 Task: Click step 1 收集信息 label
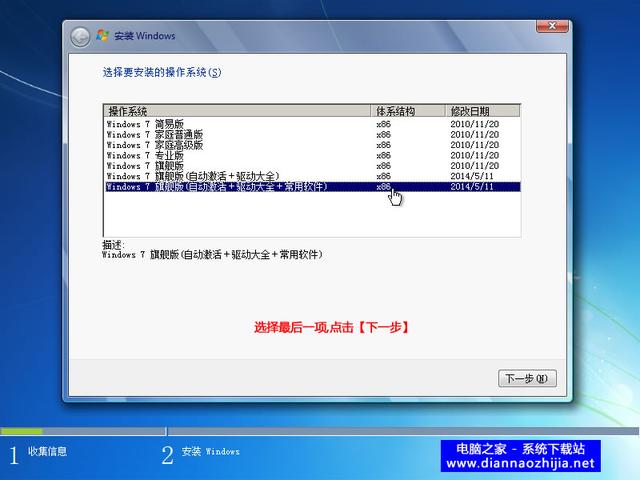coord(47,451)
